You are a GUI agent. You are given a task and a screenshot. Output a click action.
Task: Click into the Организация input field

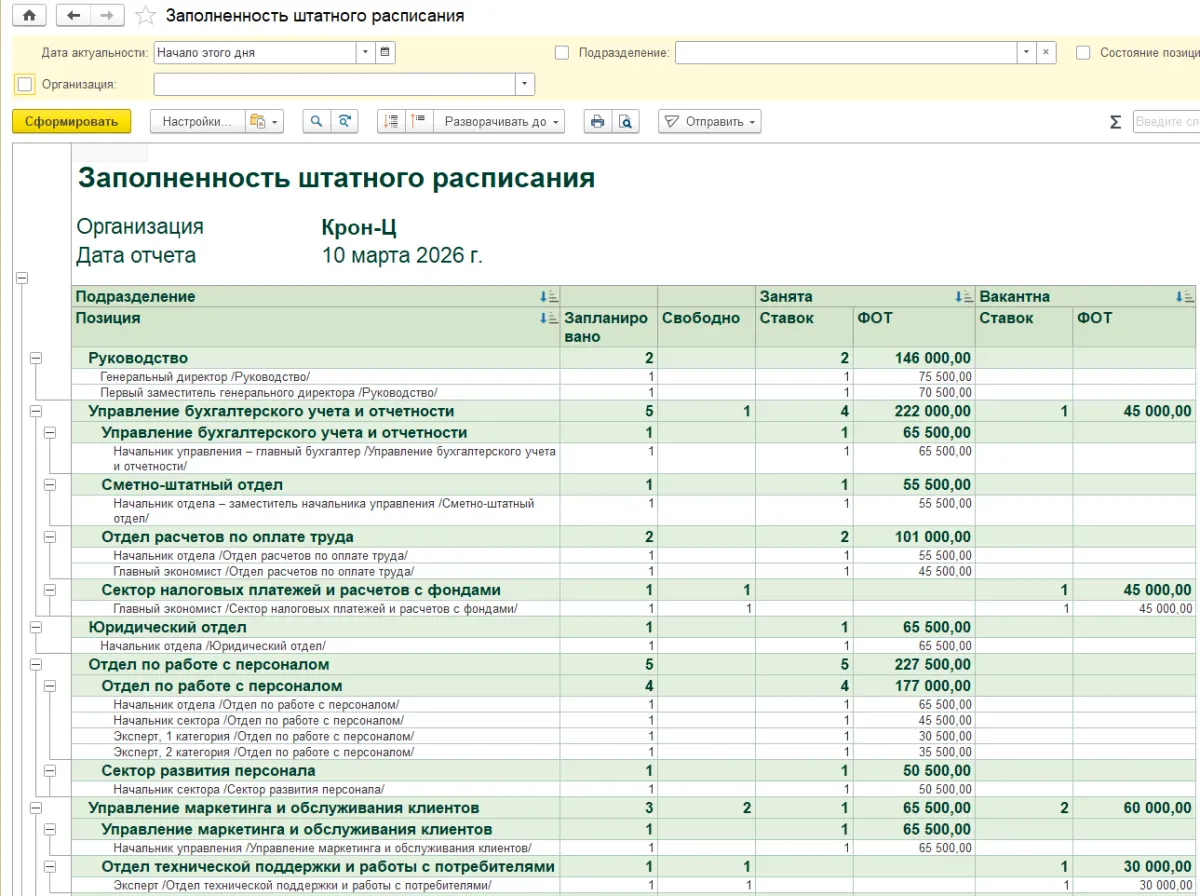[334, 84]
